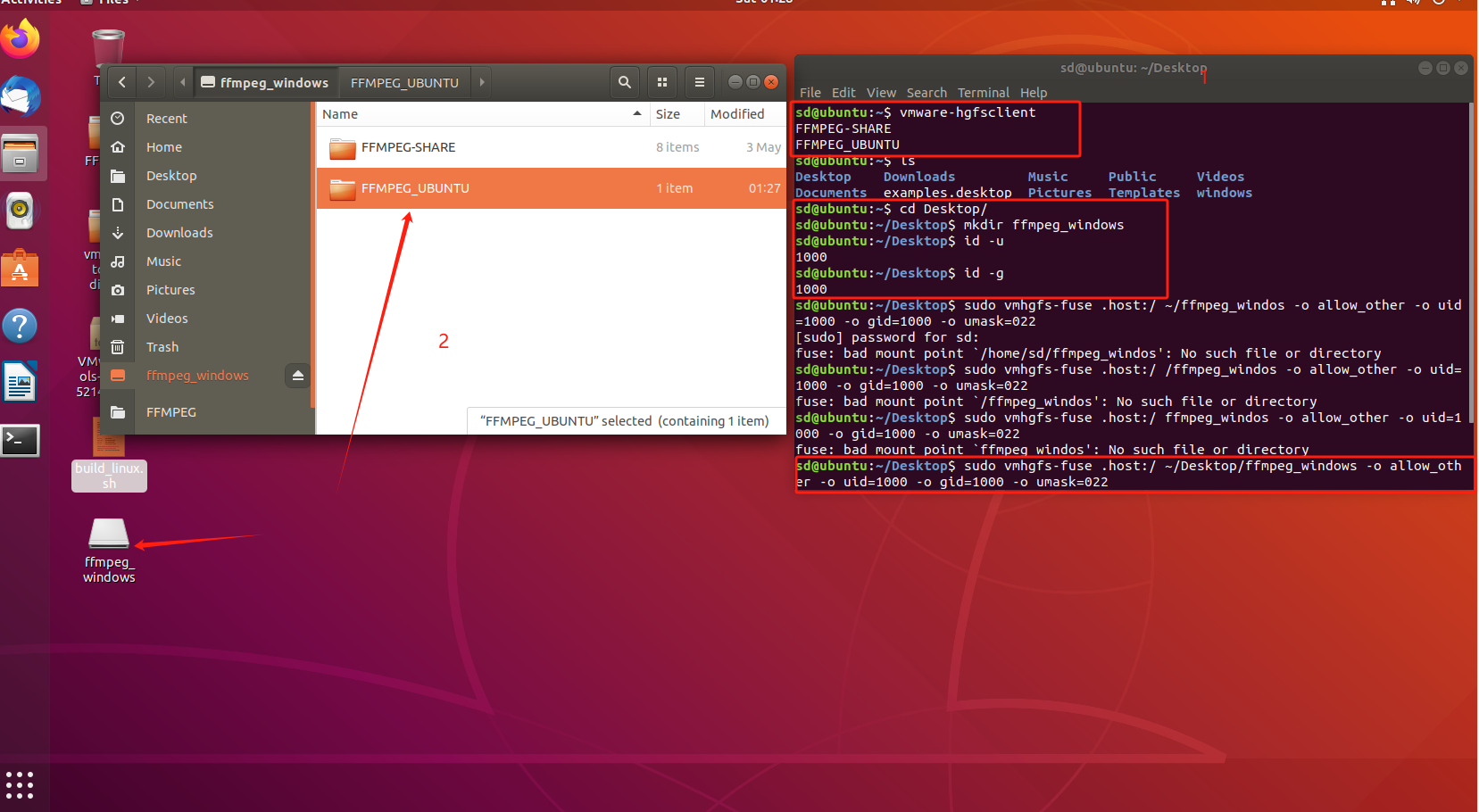Open the Help icon in the dock
1479x812 pixels.
point(21,326)
